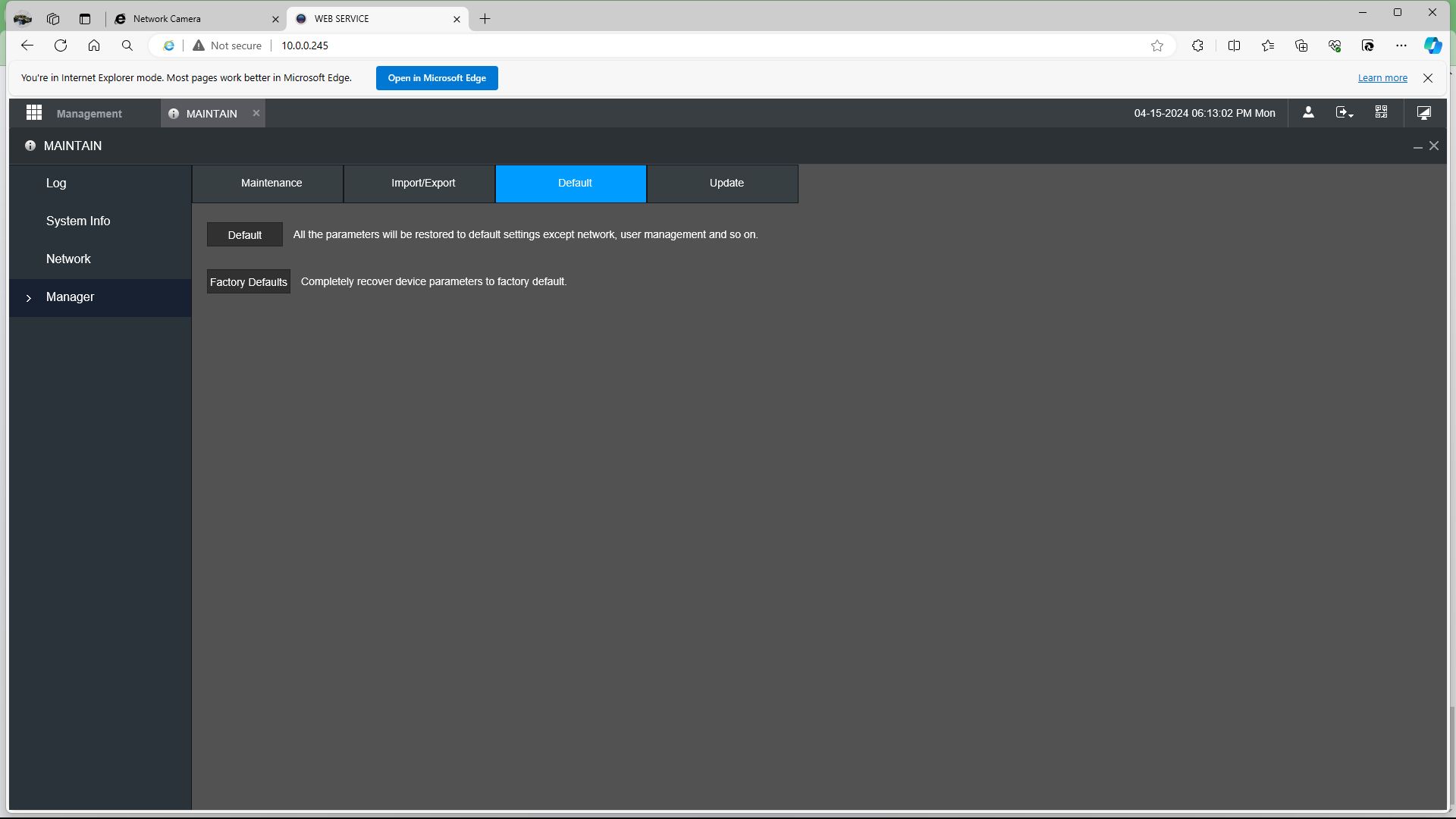The height and width of the screenshot is (819, 1456).
Task: Switch to the Maintenance tab
Action: tap(268, 184)
